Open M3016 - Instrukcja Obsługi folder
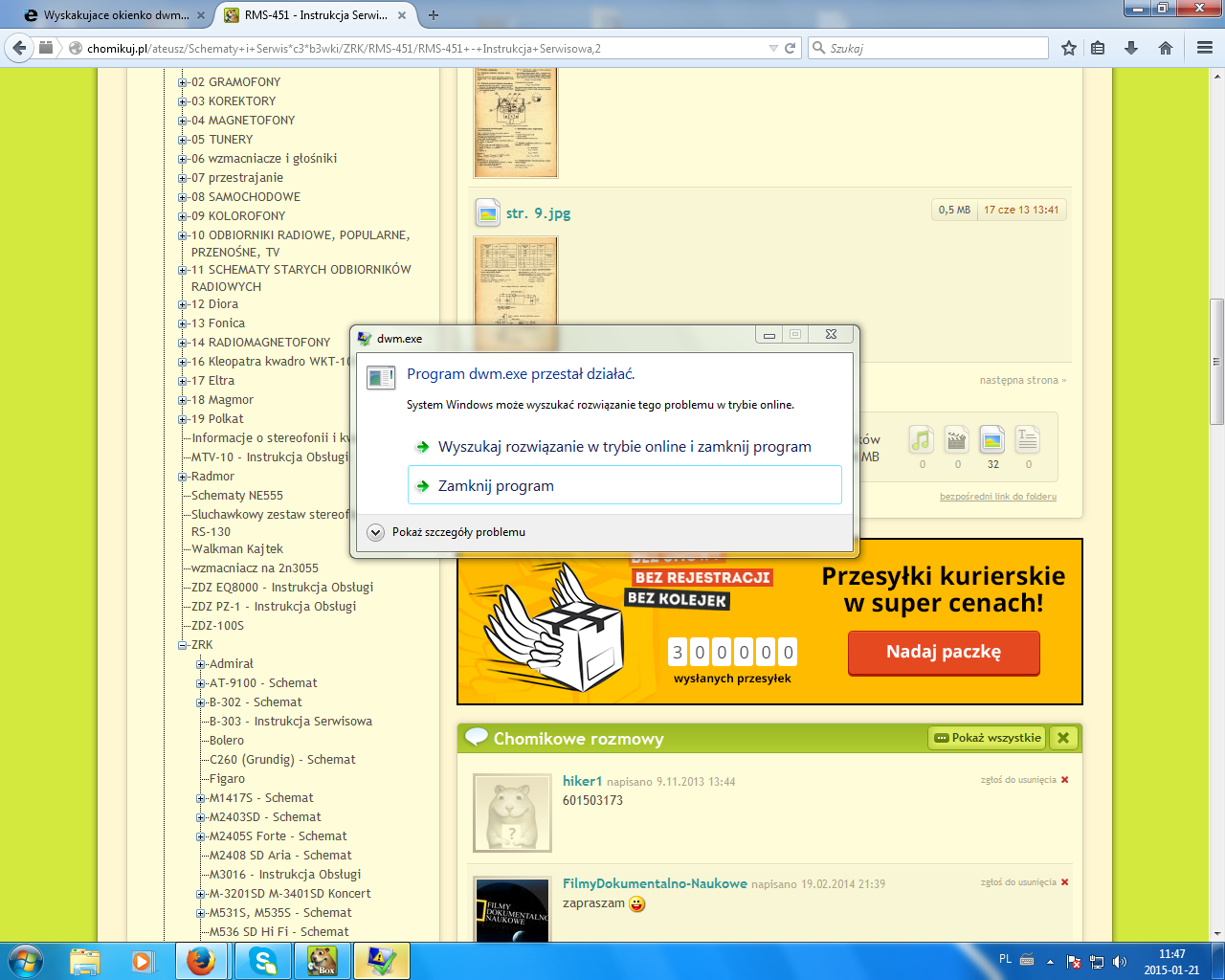The image size is (1225, 980). 285,875
